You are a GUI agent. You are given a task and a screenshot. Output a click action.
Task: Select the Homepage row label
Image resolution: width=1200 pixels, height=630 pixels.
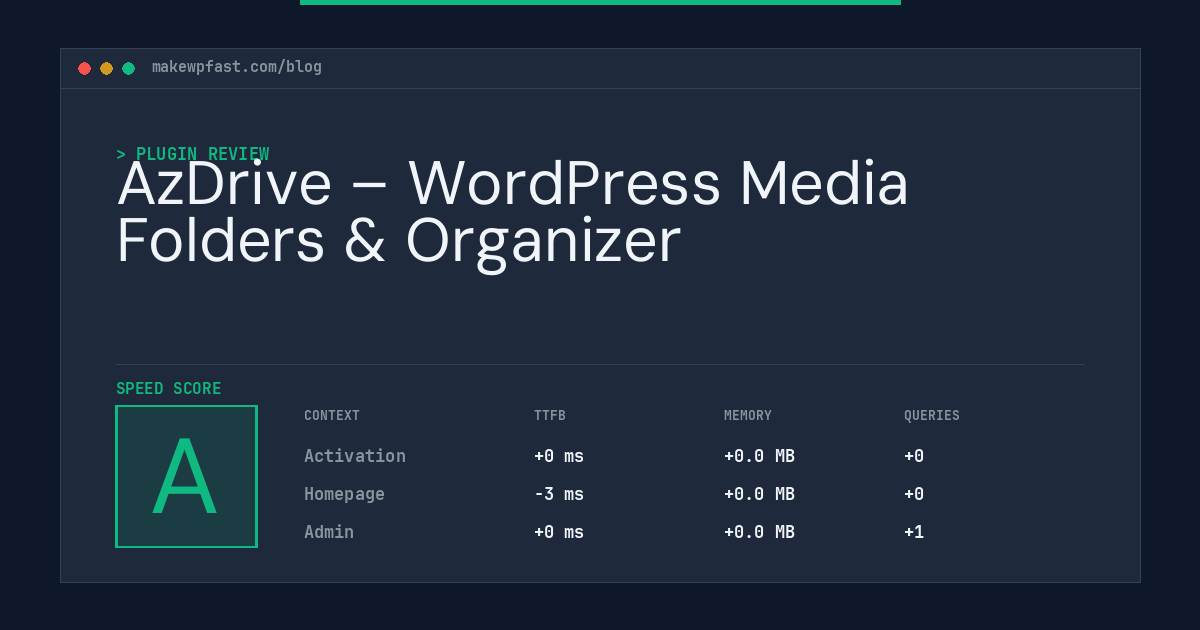click(344, 494)
